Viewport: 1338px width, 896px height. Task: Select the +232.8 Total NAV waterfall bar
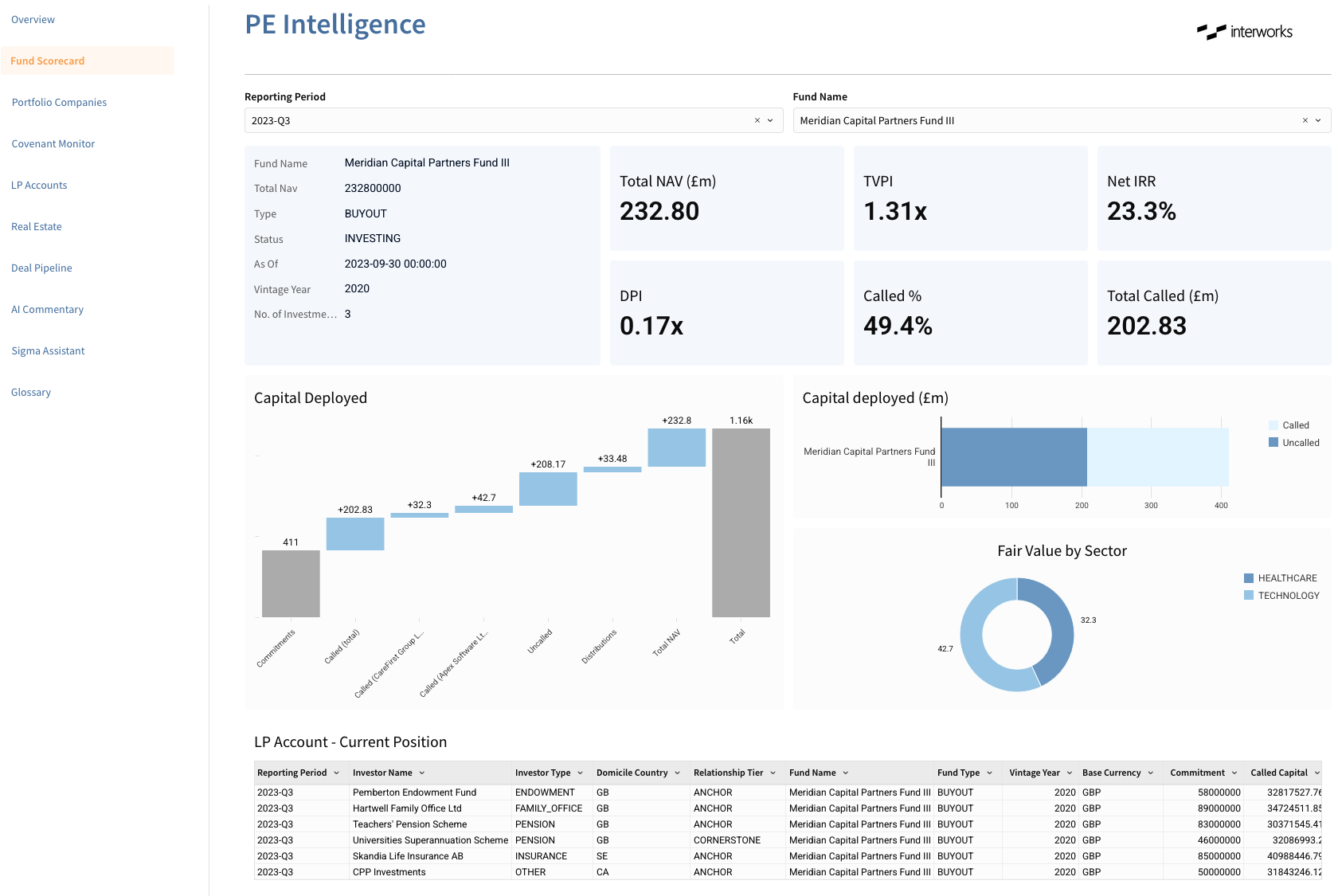pos(677,448)
